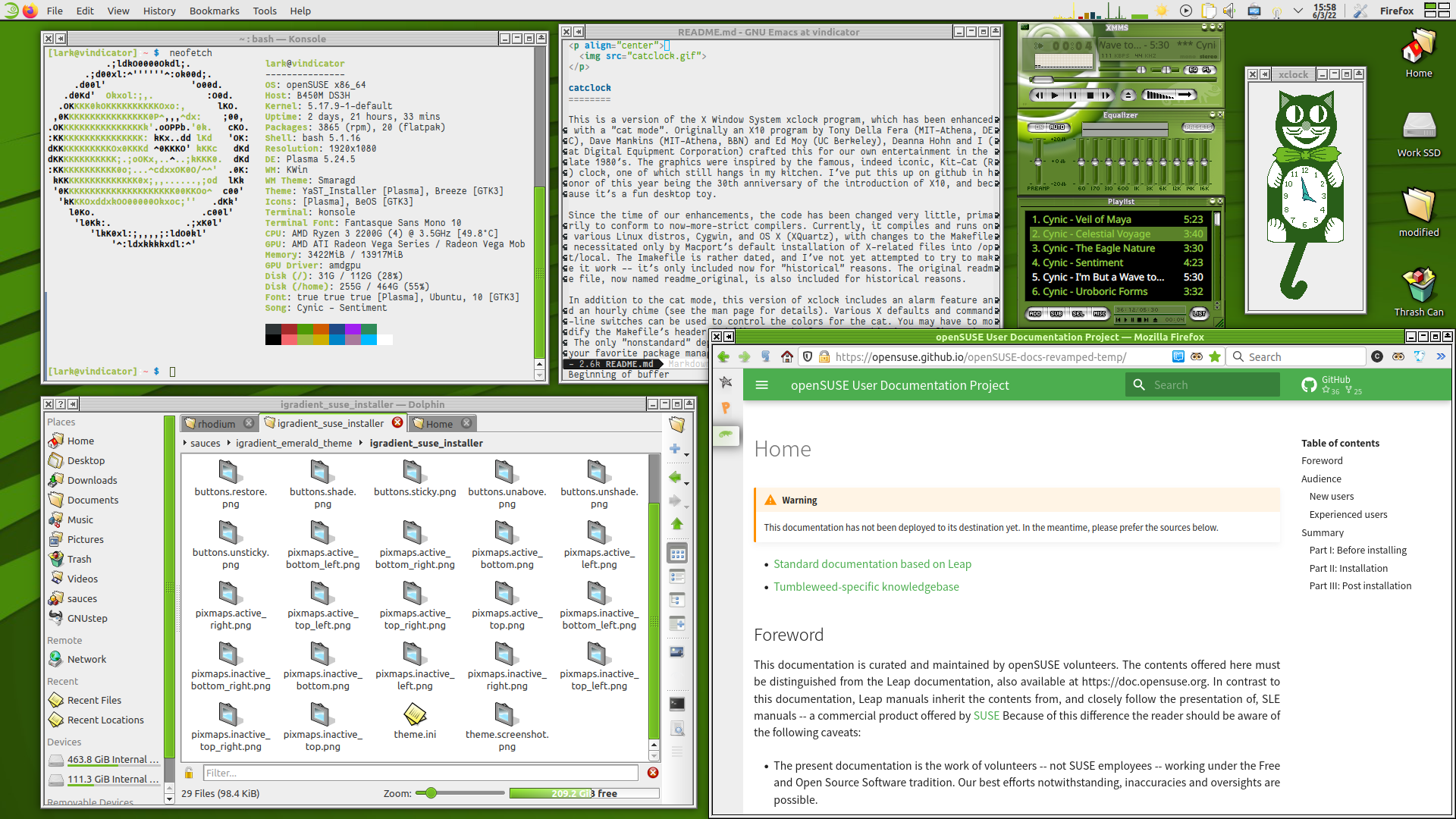Open playlist SUB menu

tap(1056, 313)
